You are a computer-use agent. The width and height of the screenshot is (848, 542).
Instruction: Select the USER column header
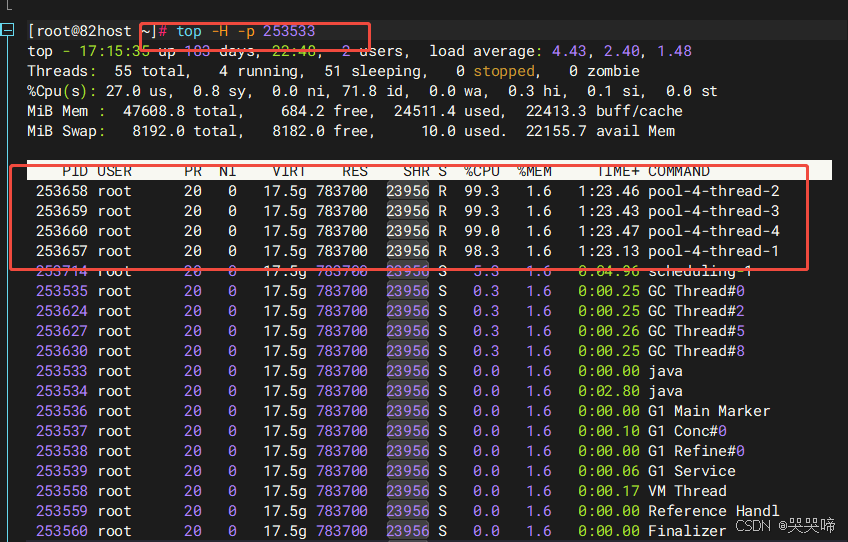[115, 171]
